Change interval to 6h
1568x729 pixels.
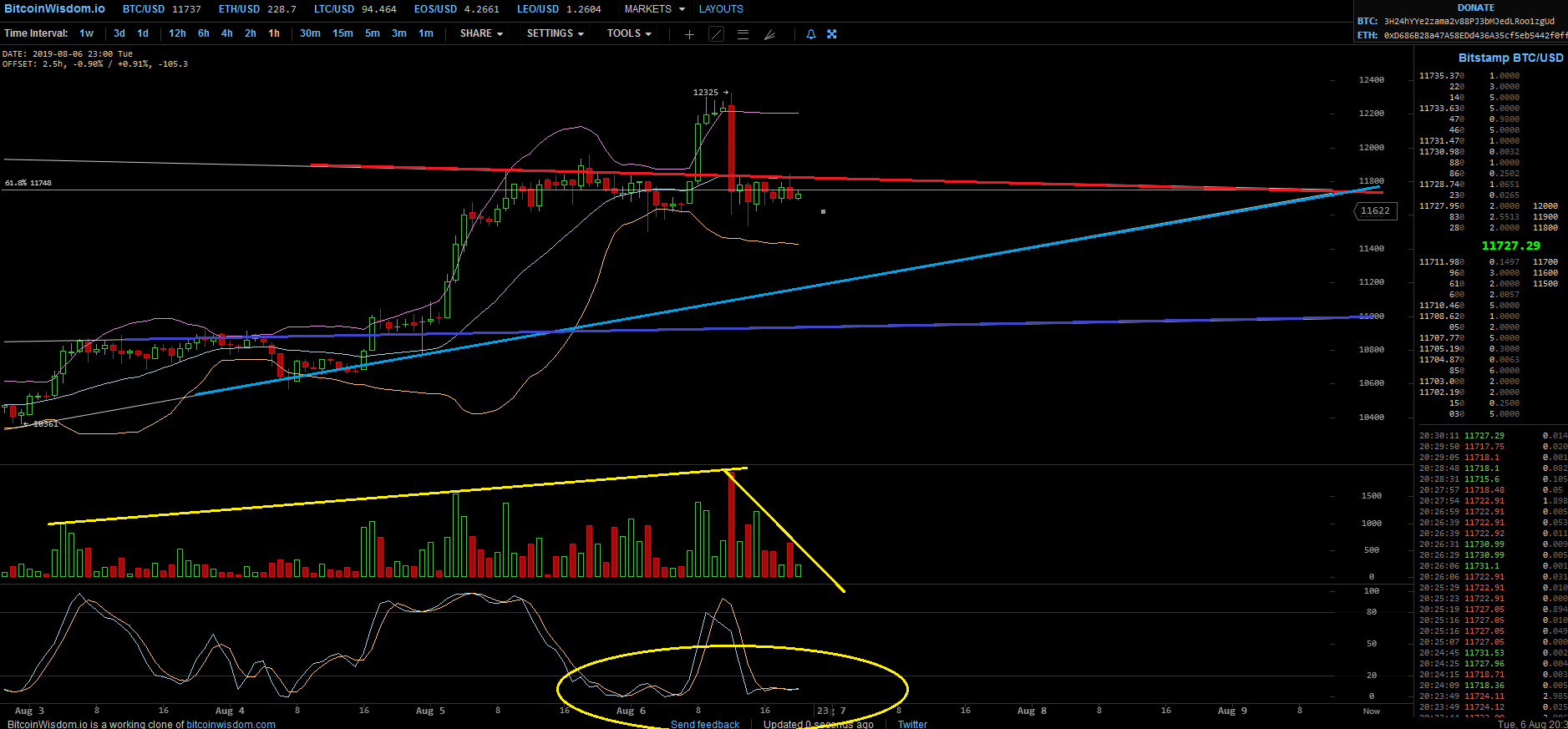coord(204,33)
